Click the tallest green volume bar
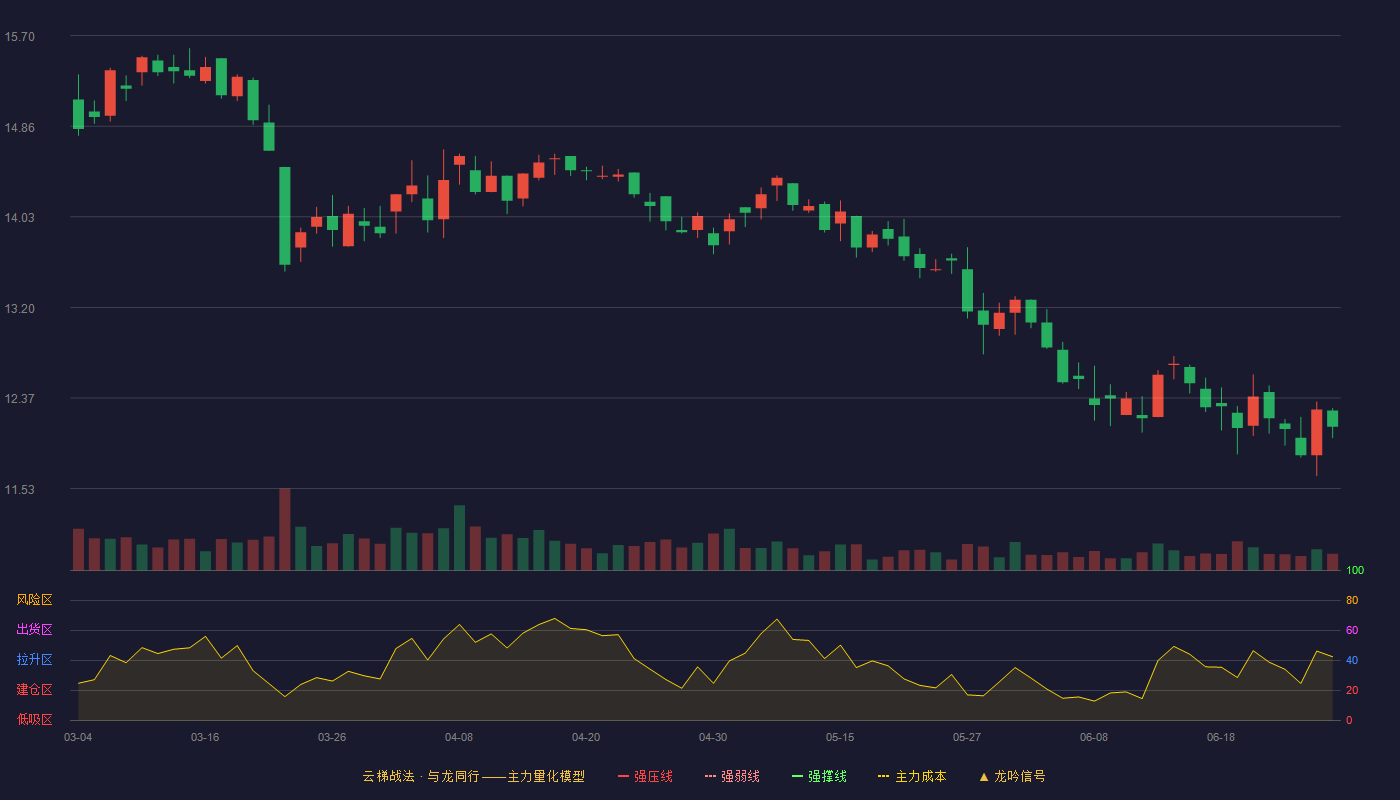Viewport: 1400px width, 800px height. [x=459, y=538]
